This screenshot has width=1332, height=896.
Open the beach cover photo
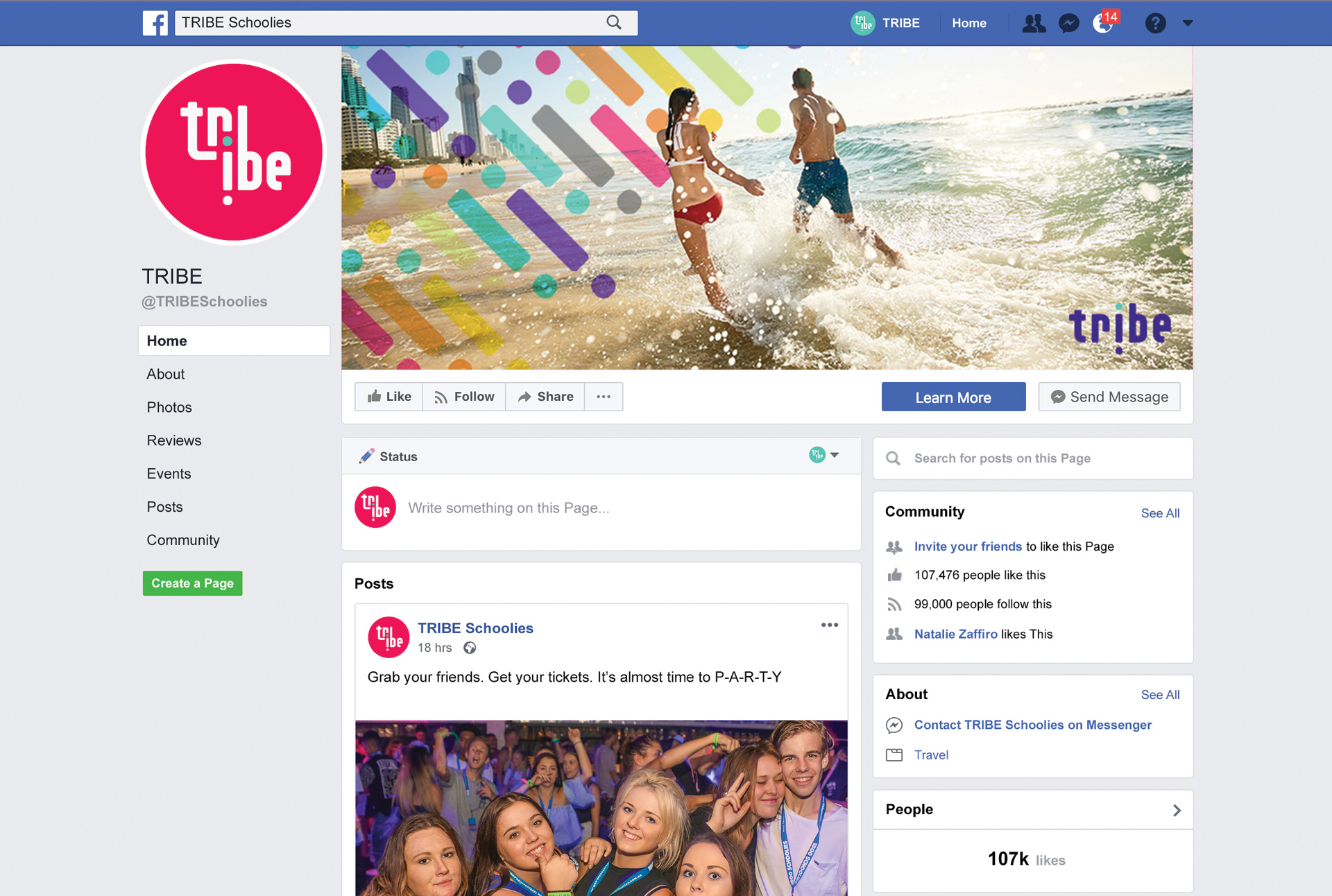(x=767, y=207)
